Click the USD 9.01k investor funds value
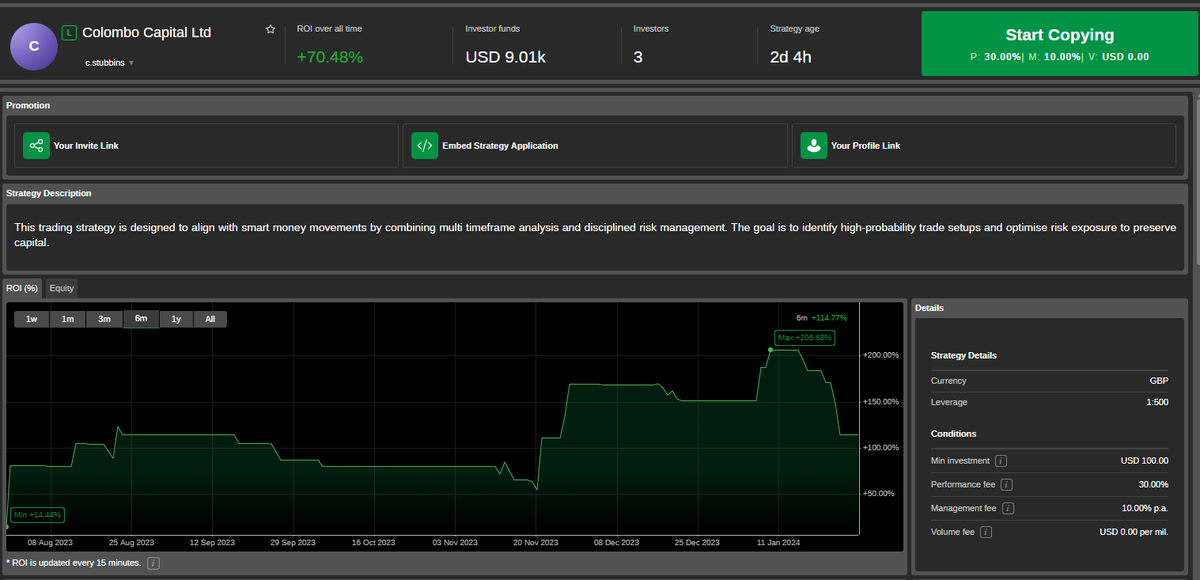Screen dimensions: 1200x580 [506, 57]
